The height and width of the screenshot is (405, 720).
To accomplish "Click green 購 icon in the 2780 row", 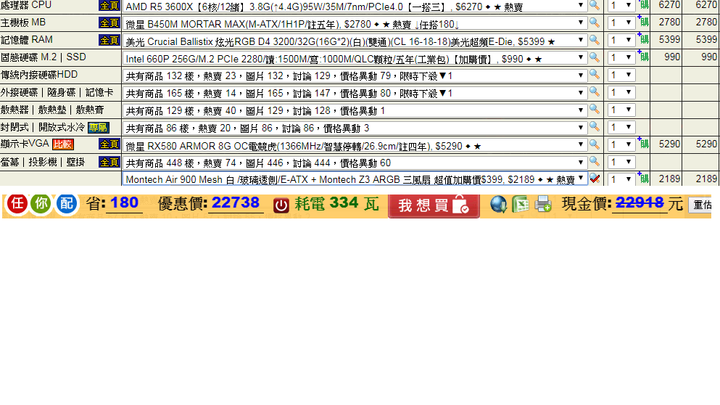I will coord(643,22).
